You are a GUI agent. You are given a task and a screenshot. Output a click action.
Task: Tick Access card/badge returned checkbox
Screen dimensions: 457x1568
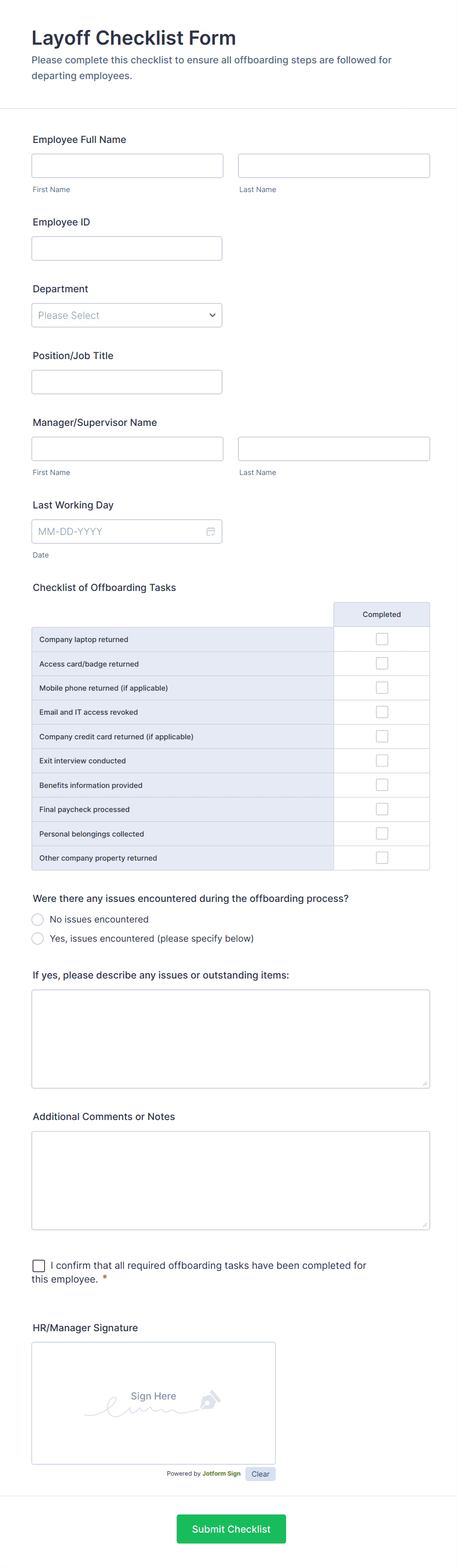click(x=381, y=664)
